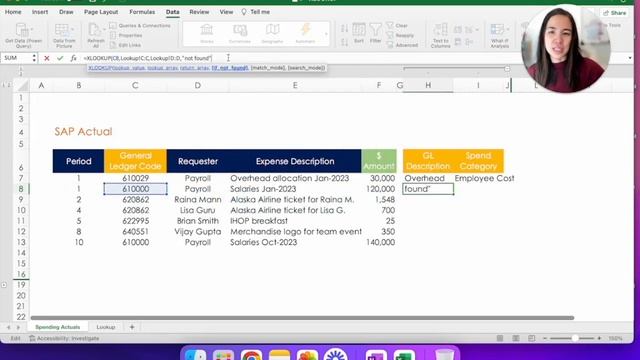The height and width of the screenshot is (360, 640).
Task: Expand hidden rows with plus outline button
Action: (4, 285)
